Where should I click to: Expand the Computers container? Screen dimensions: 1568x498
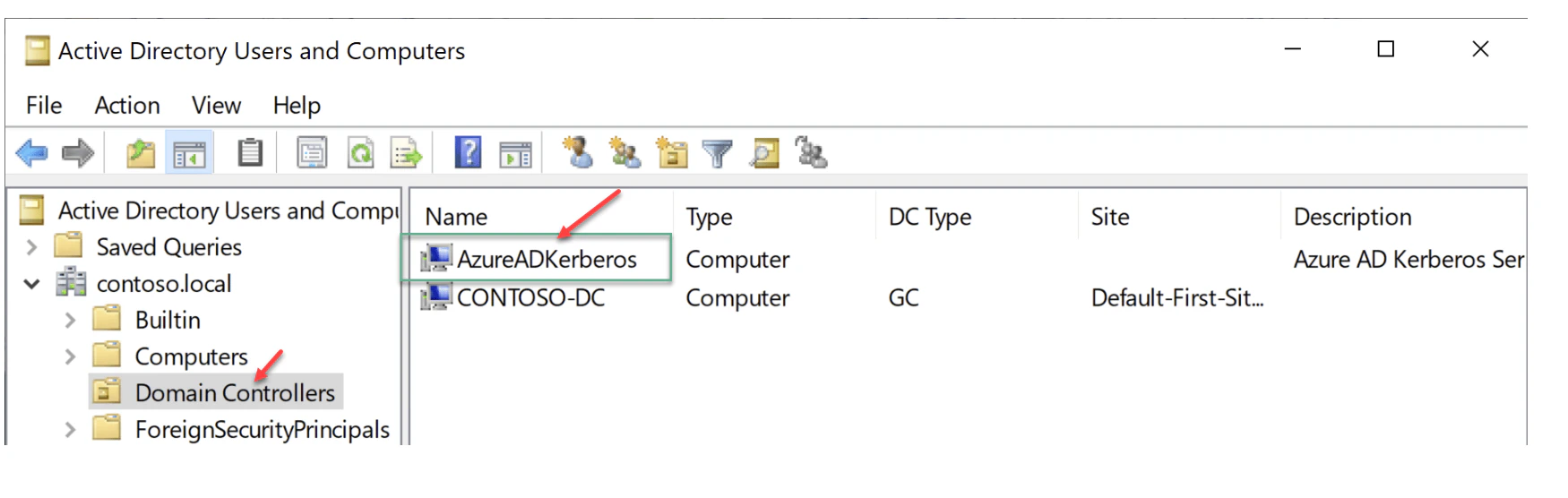pyautogui.click(x=71, y=356)
